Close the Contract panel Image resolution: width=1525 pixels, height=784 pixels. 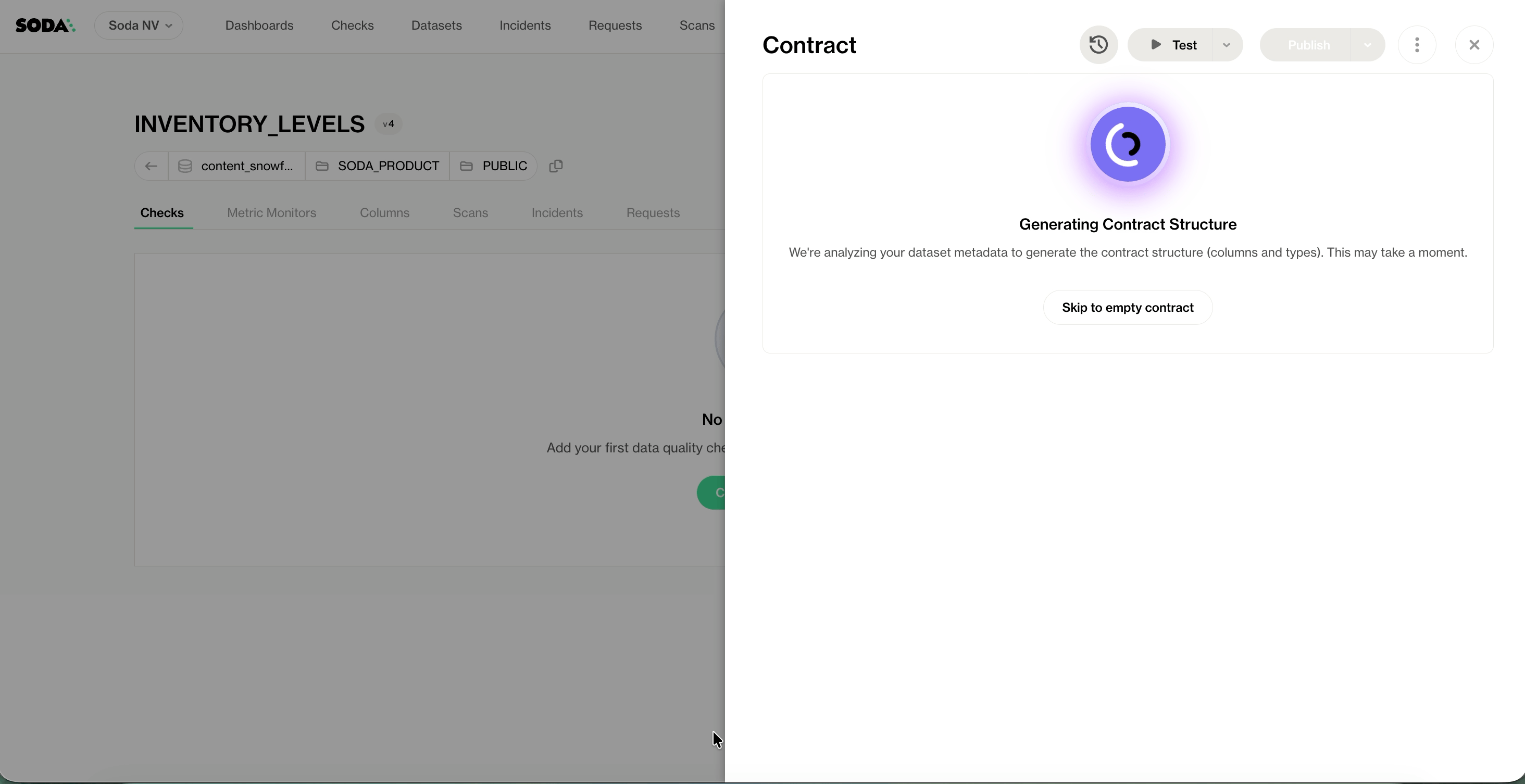pos(1474,45)
